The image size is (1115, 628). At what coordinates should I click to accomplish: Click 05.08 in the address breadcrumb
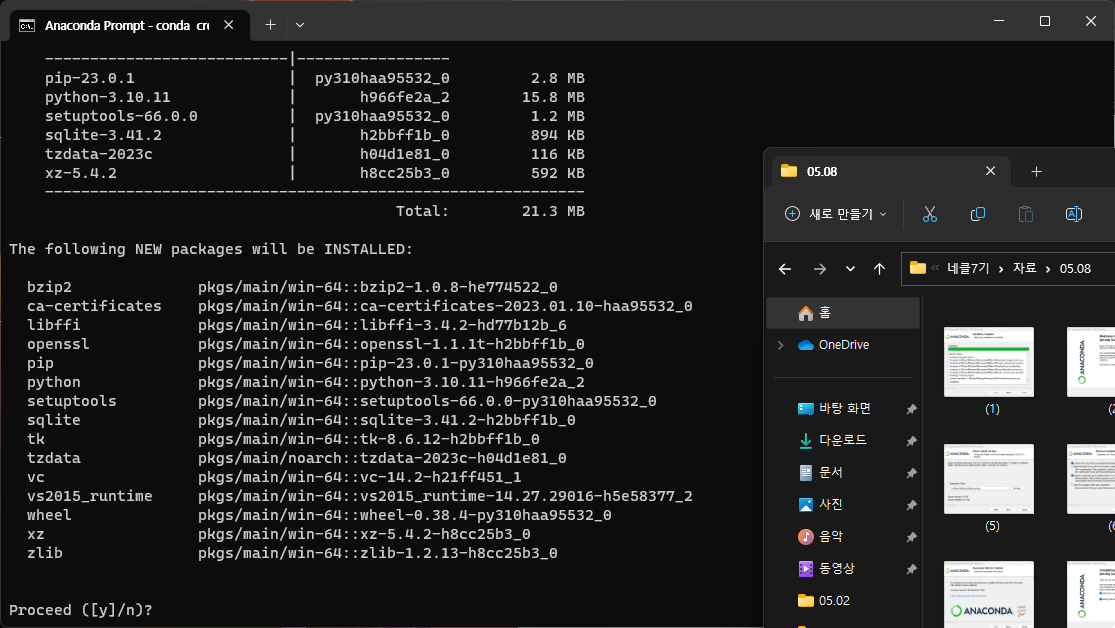(x=1075, y=269)
